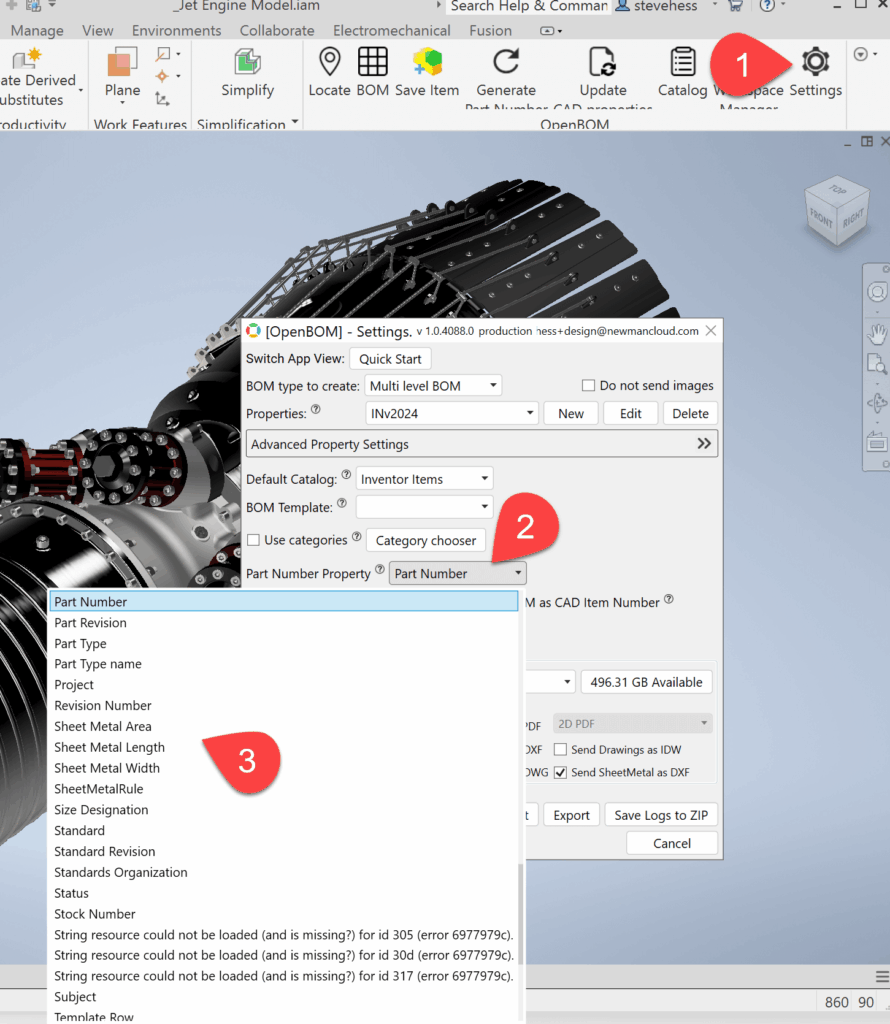Uncheck Send SheetMetal as DXF

[560, 772]
